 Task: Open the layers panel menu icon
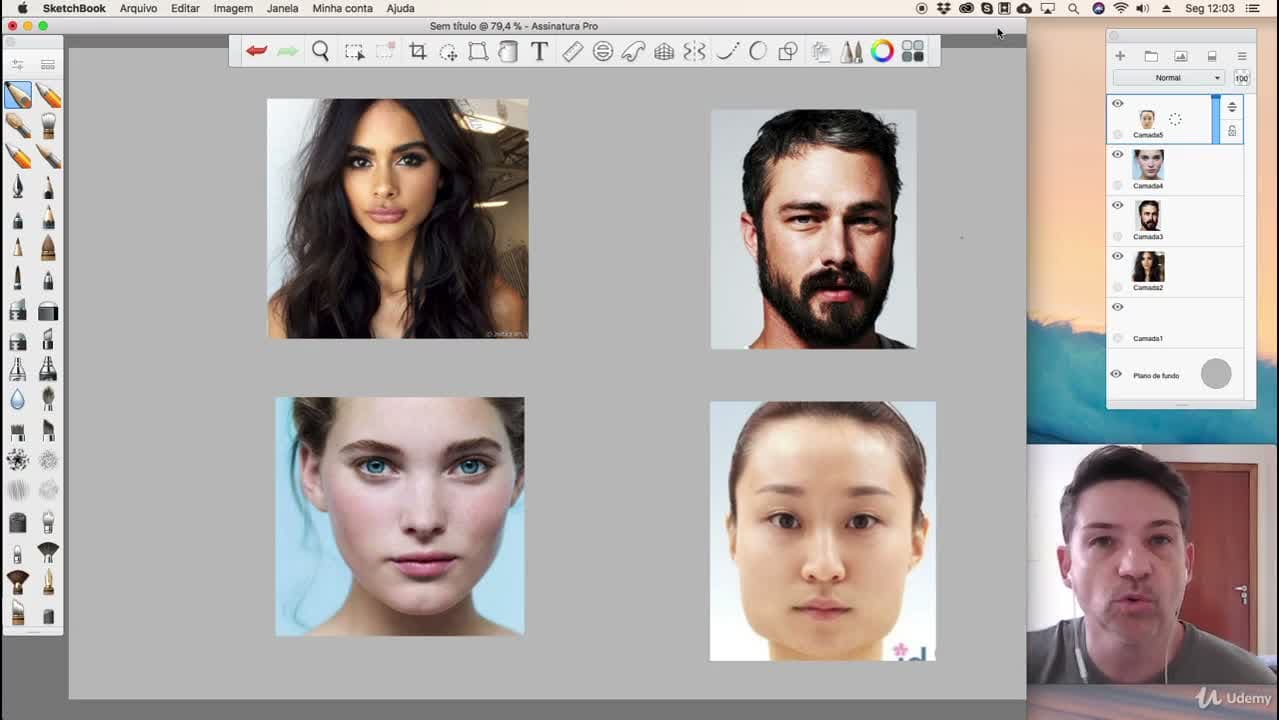pyautogui.click(x=1242, y=56)
